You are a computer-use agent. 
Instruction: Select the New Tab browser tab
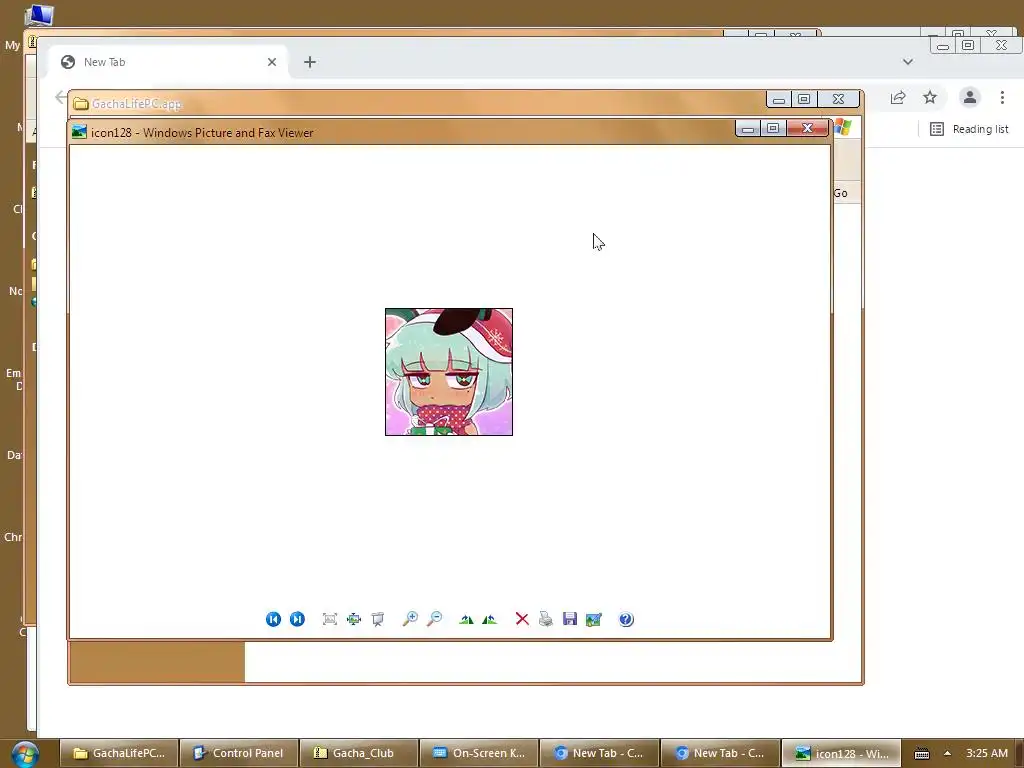point(168,62)
